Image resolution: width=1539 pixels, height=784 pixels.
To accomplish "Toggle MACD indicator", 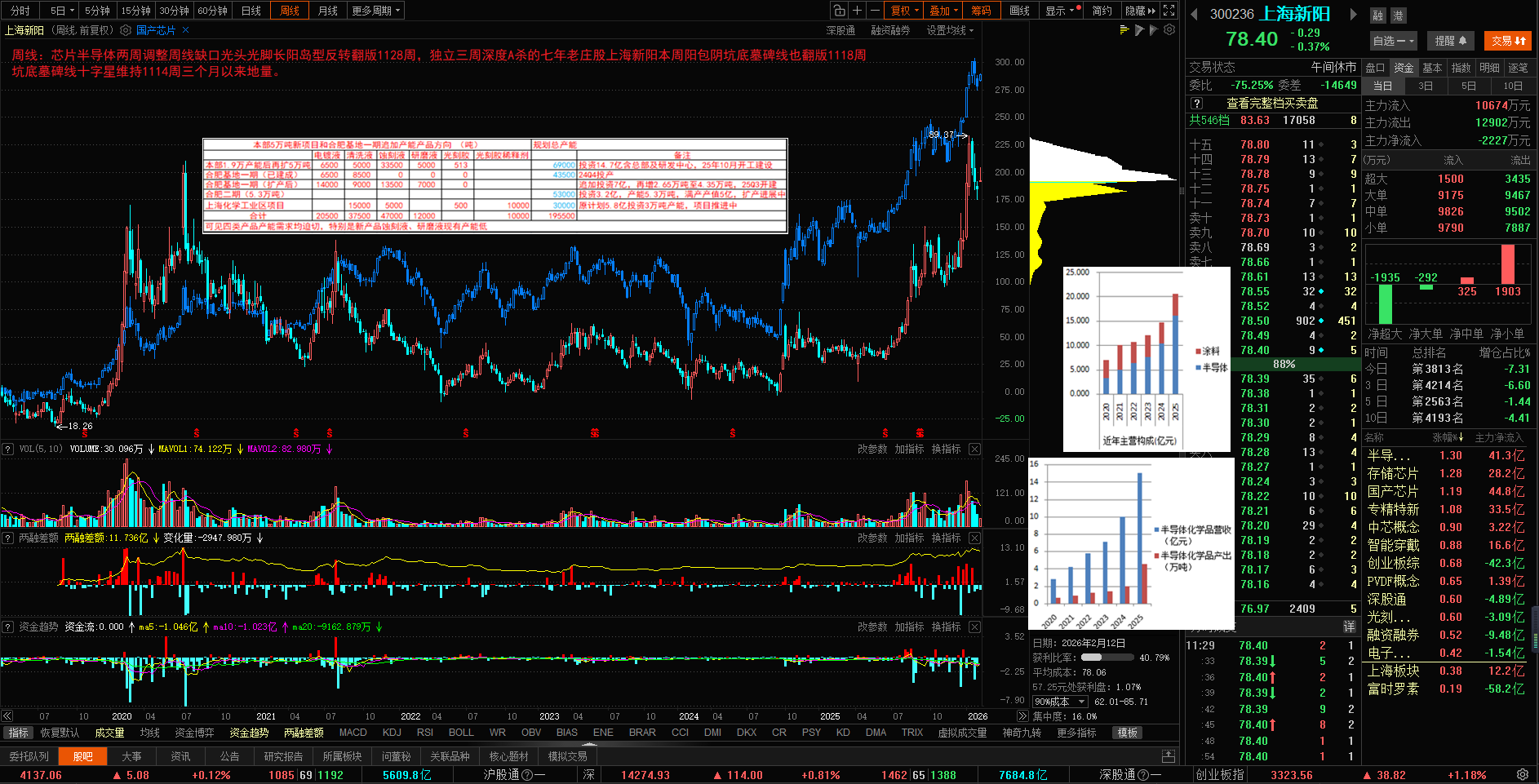I will (x=353, y=733).
